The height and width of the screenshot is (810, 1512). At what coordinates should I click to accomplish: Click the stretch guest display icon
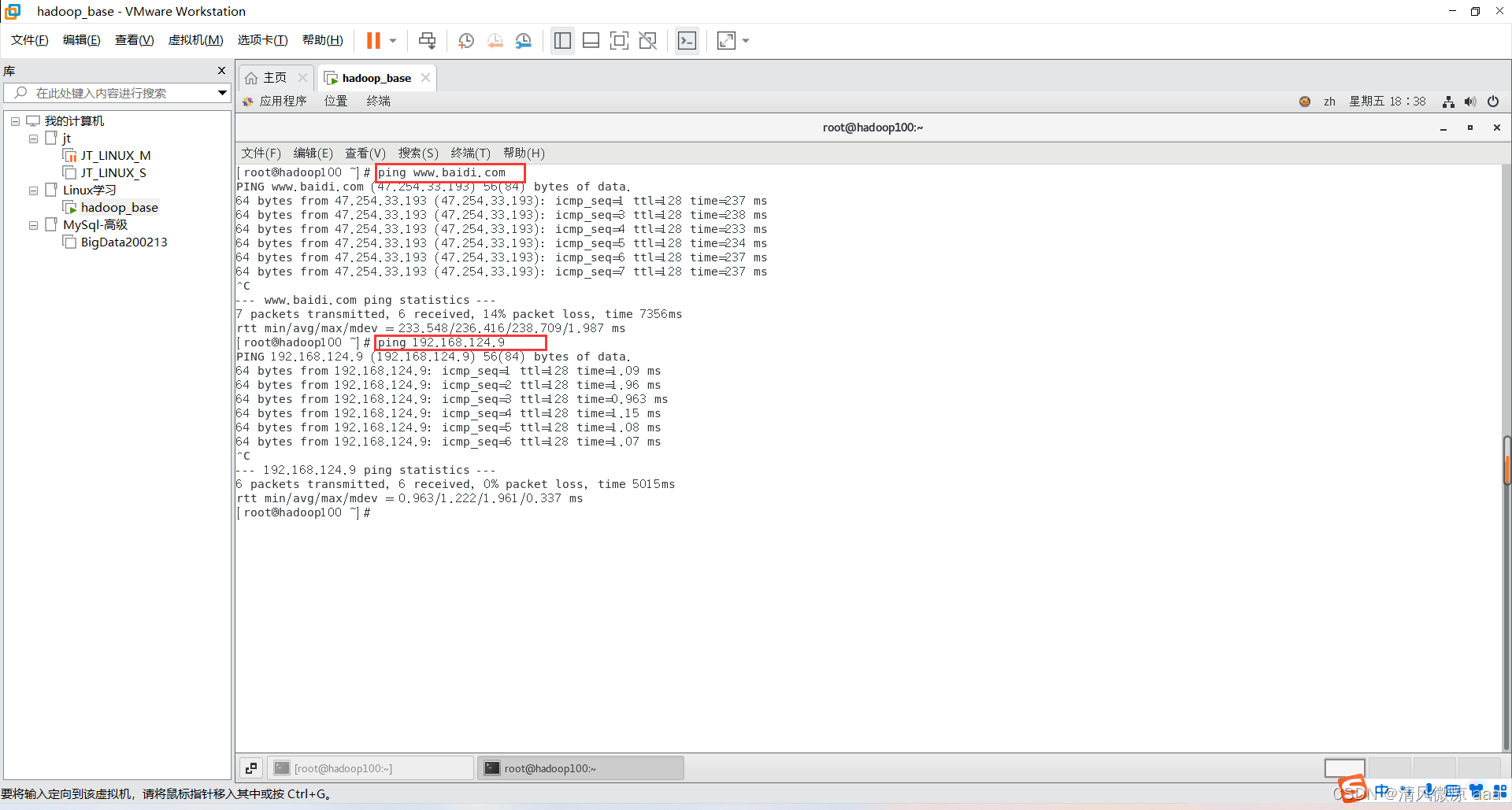(726, 40)
